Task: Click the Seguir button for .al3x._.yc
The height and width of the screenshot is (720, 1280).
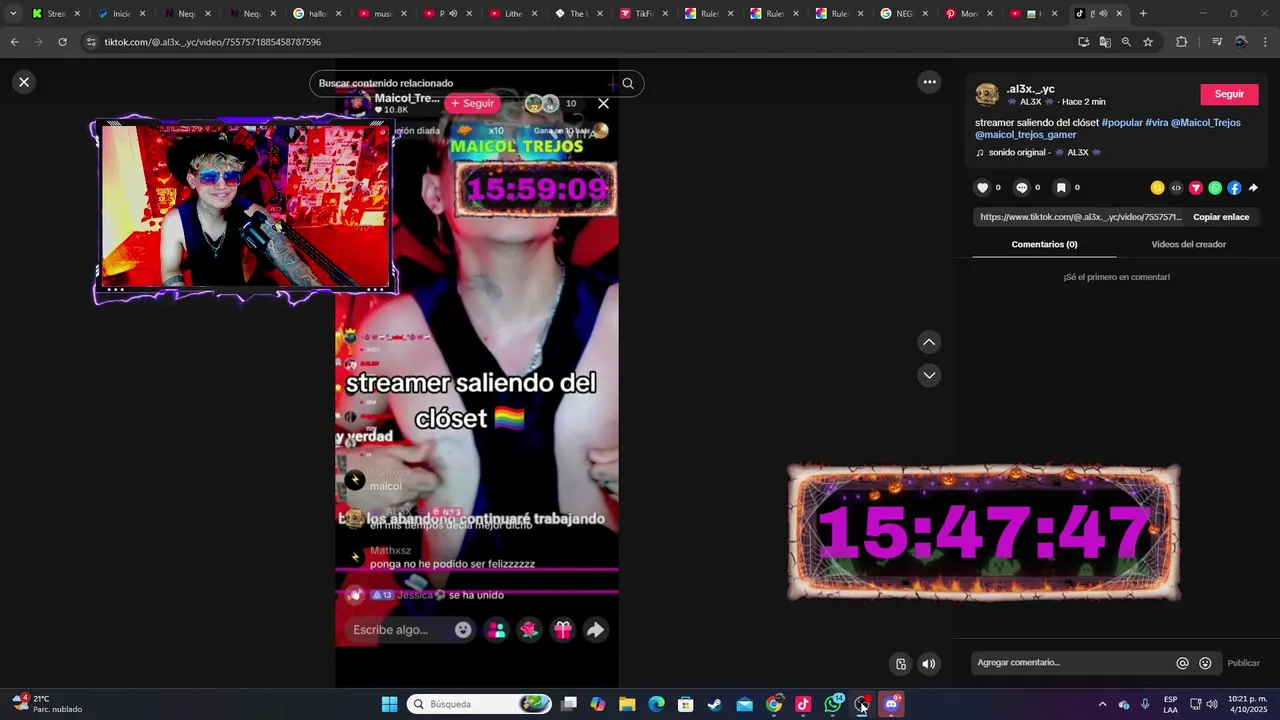Action: point(1229,94)
